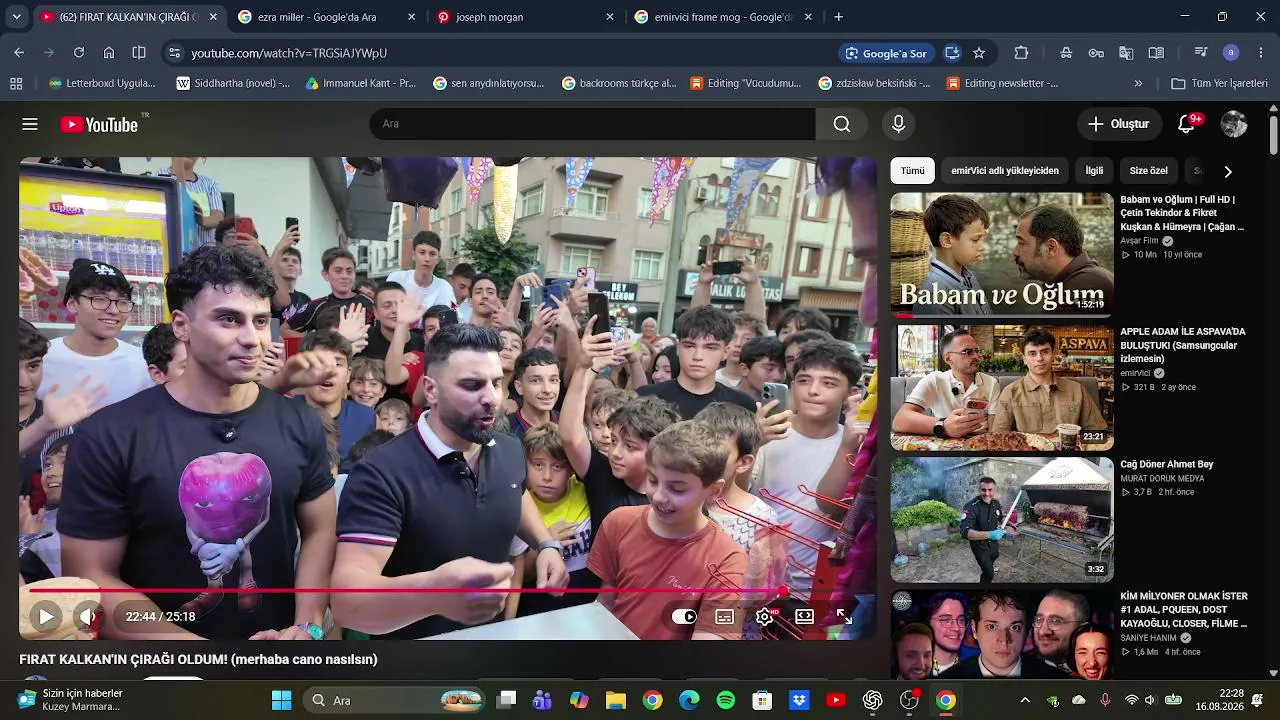Open the Immanuel Kant bookmark
1280x720 pixels.
coord(361,83)
